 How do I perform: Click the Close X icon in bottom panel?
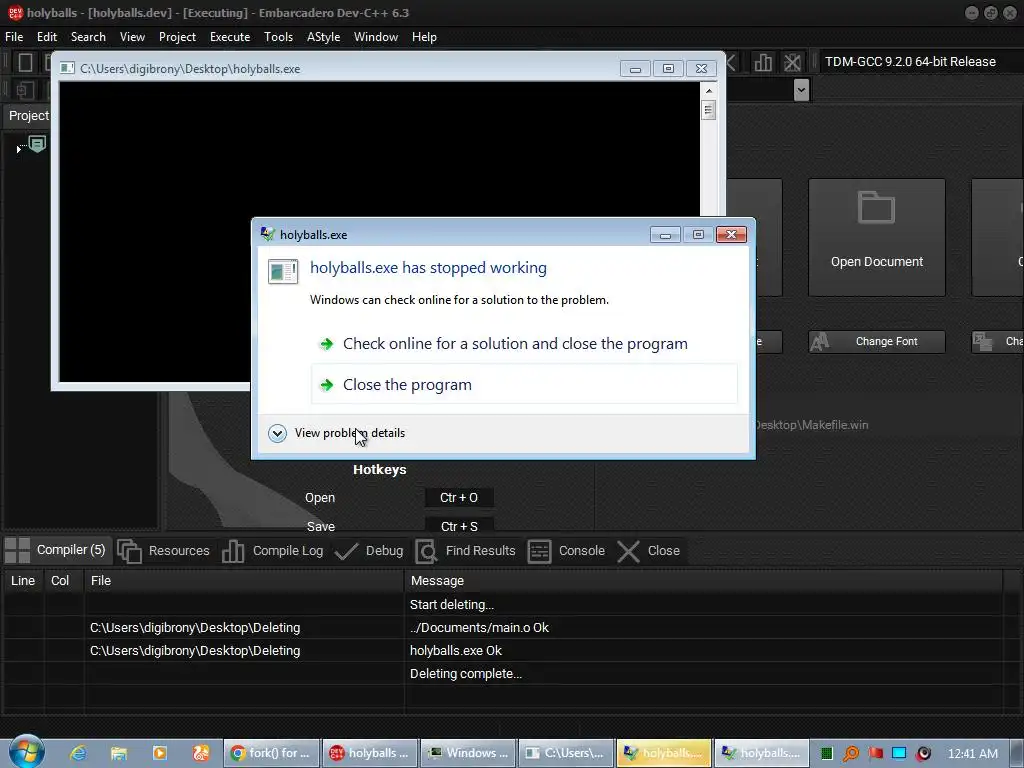pos(628,551)
